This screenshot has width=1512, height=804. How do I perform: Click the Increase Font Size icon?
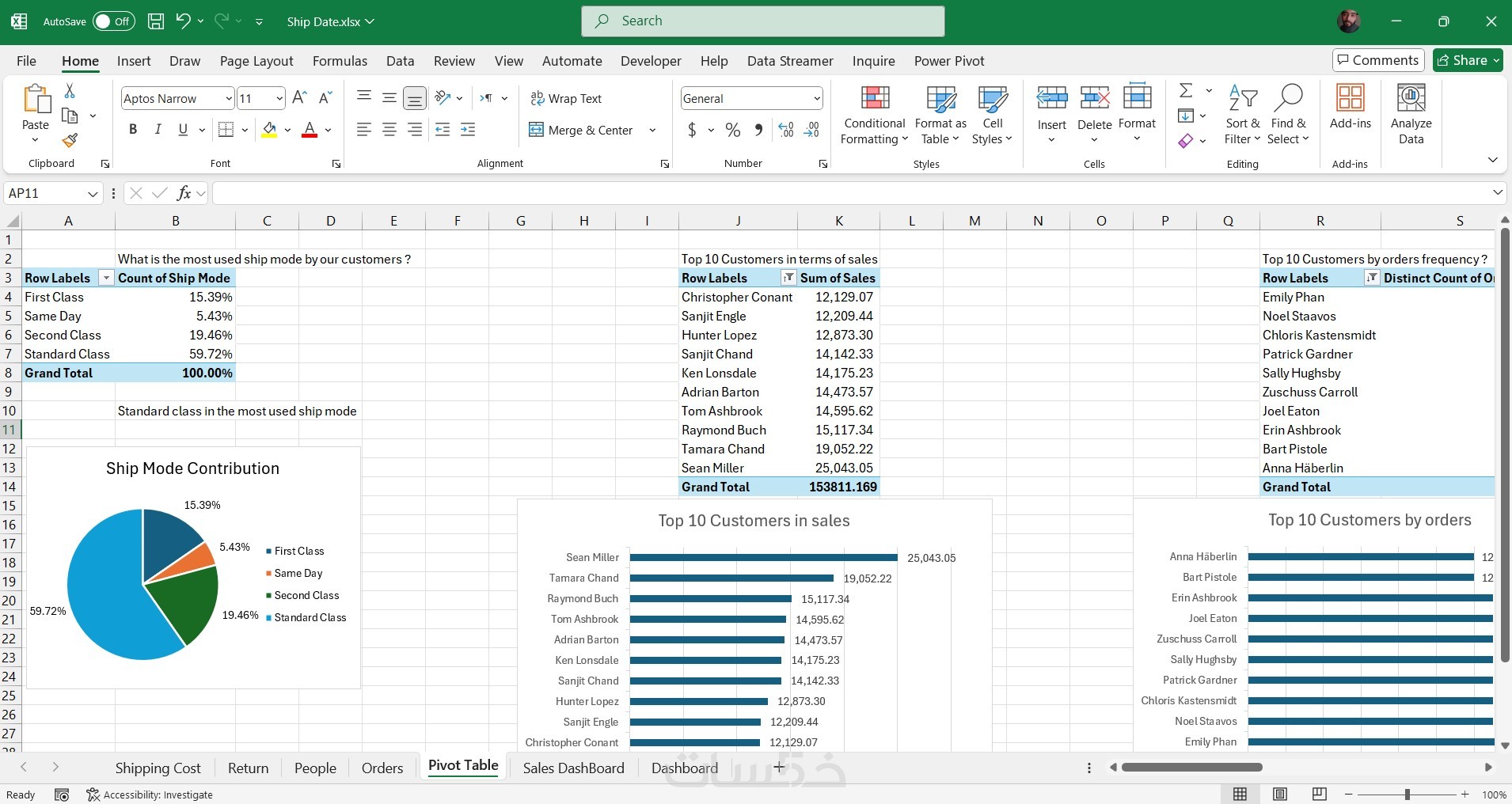tap(299, 98)
